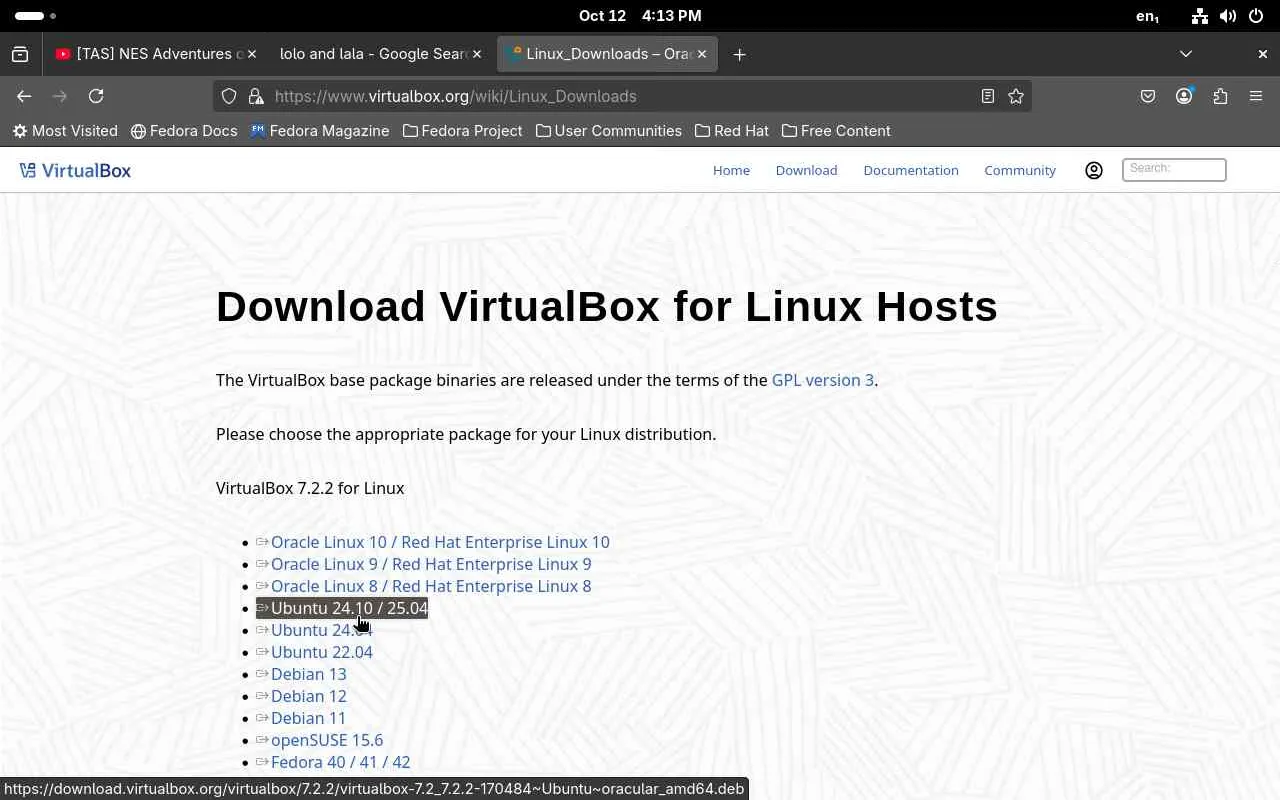This screenshot has width=1280, height=800.
Task: Open the system volume icon
Action: [x=1228, y=16]
